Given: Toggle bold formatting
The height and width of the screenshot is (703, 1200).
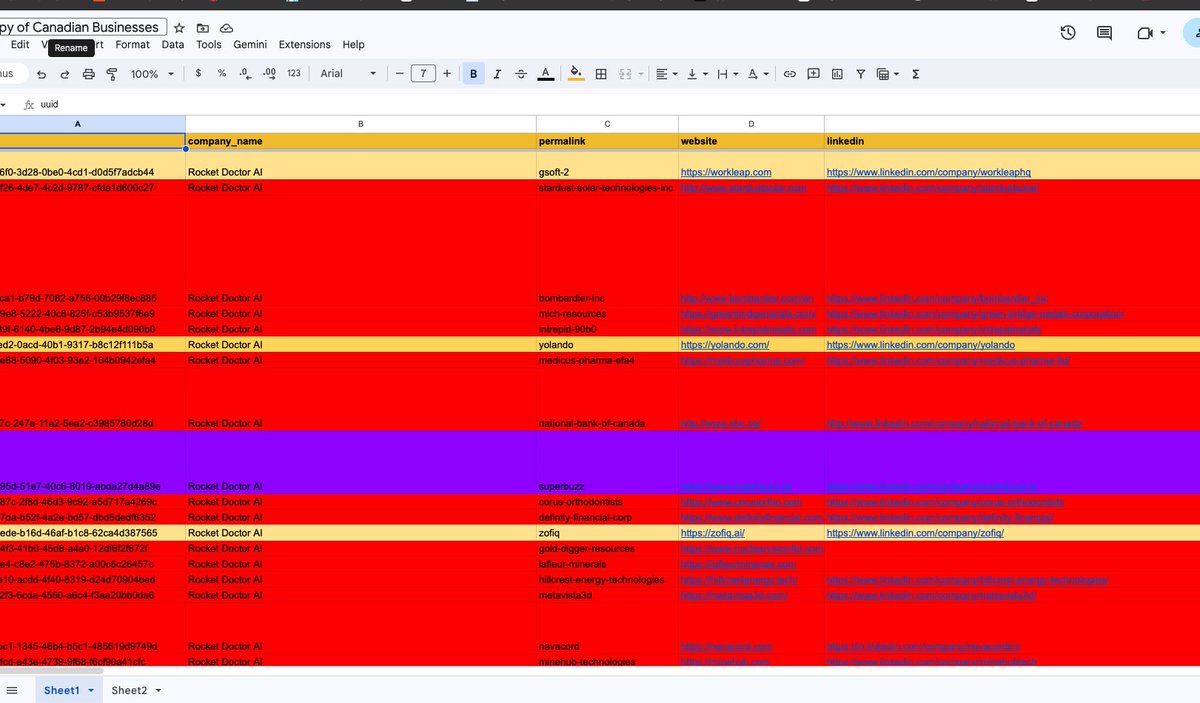Looking at the screenshot, I should (x=473, y=74).
